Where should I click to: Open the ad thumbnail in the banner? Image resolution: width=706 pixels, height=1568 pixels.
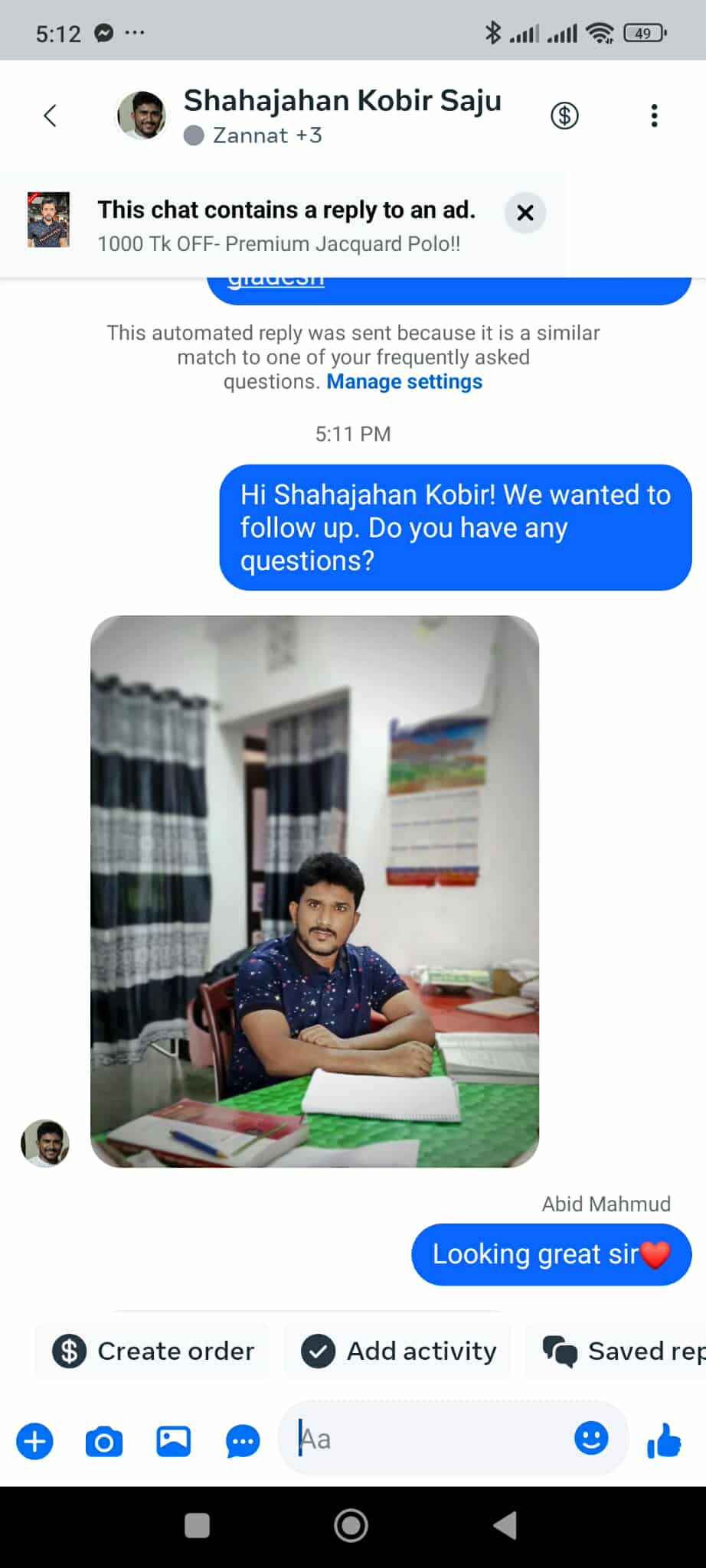48,220
